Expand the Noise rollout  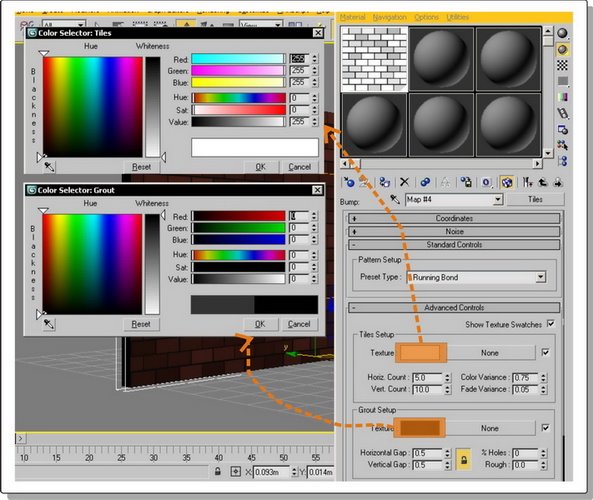point(454,231)
